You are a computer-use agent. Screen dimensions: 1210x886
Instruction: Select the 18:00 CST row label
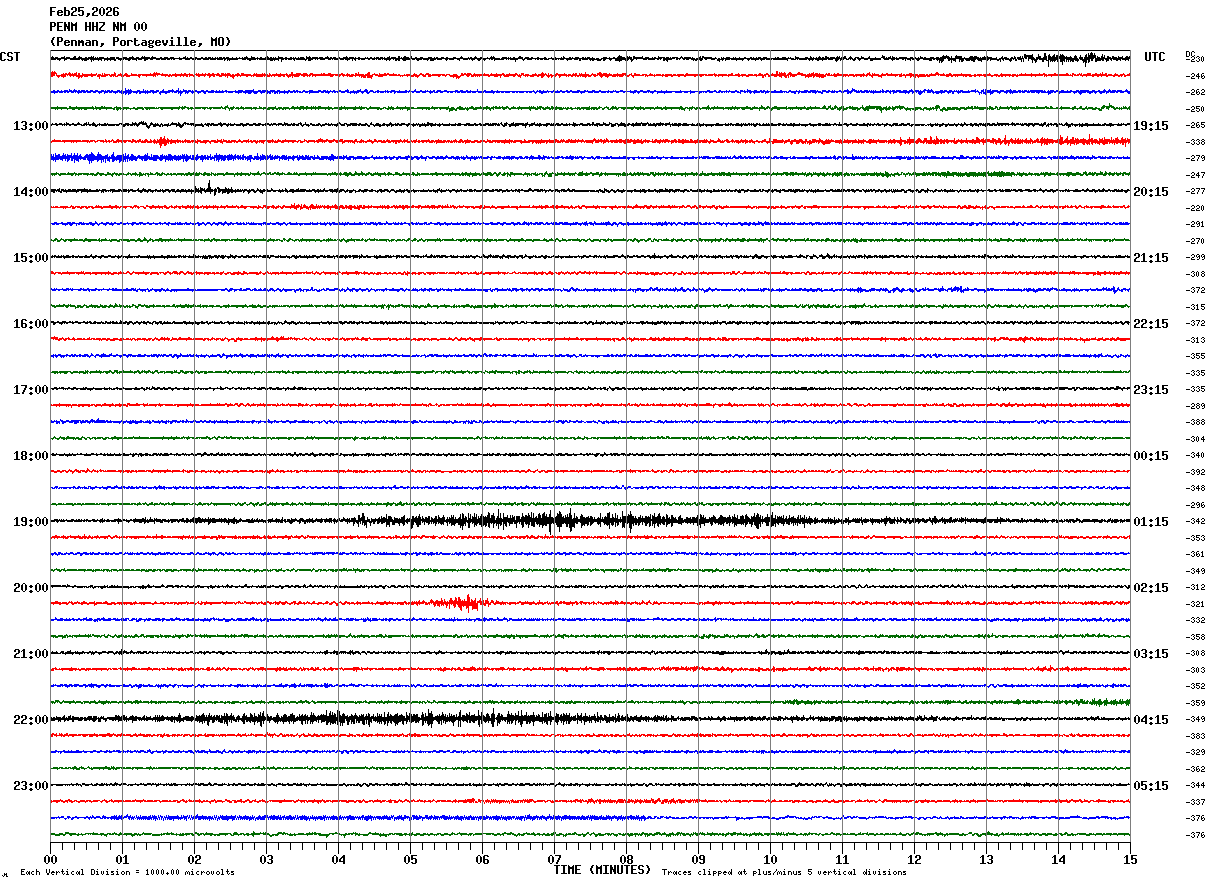click(30, 456)
